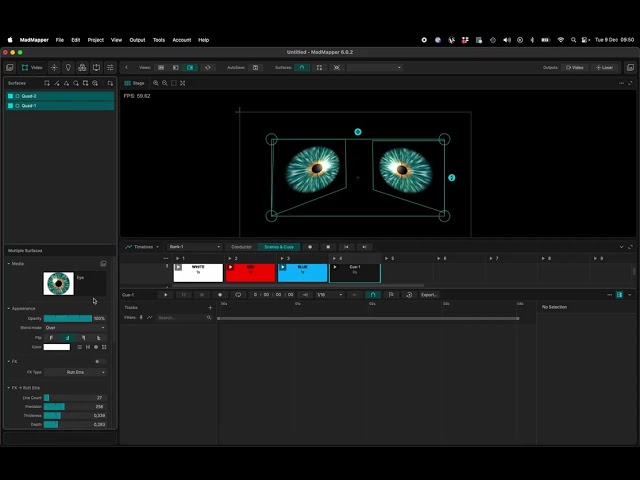This screenshot has height=480, width=640.
Task: Select the Video surfaces mode button
Action: tap(32, 67)
